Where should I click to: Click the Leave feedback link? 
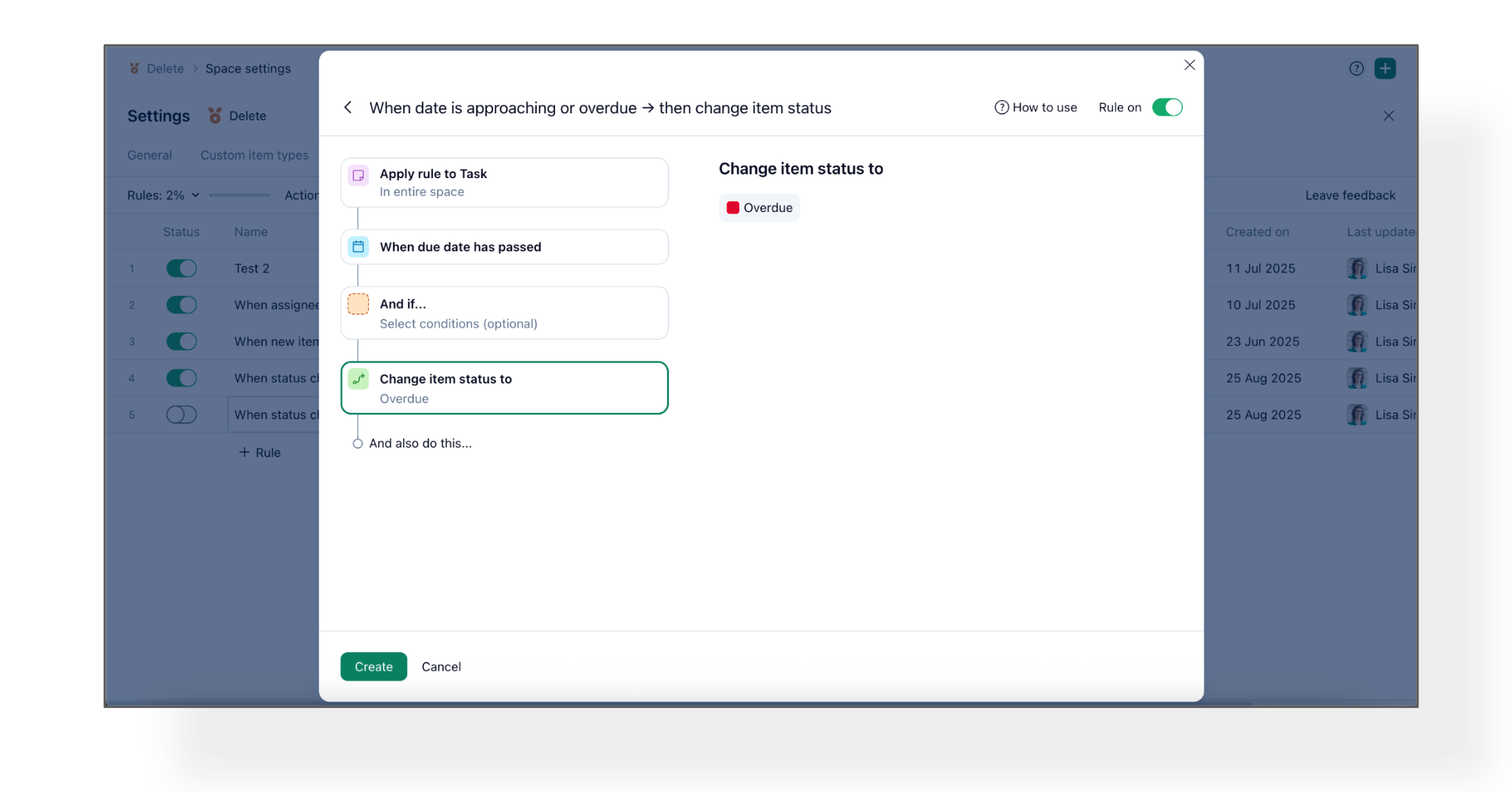click(1350, 195)
